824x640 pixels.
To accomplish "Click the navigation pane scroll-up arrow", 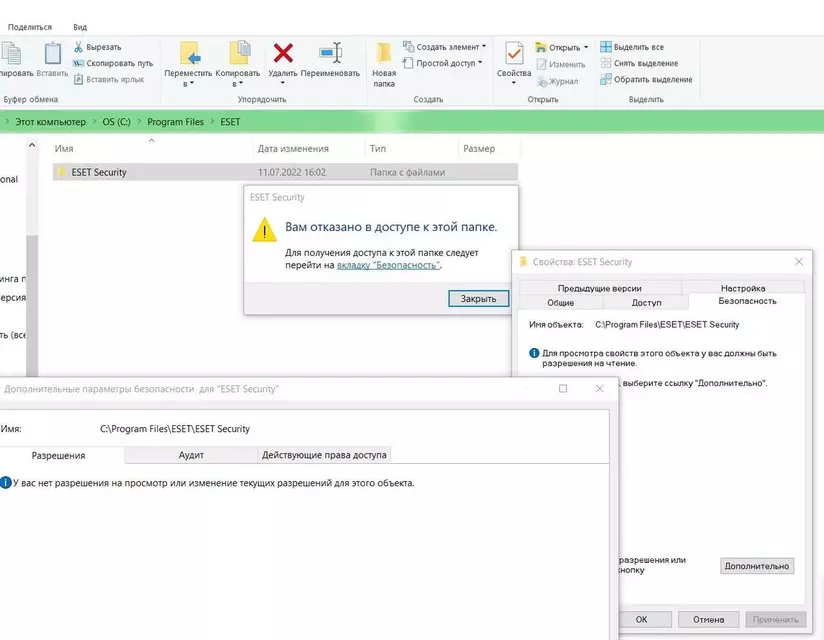I will pos(32,145).
